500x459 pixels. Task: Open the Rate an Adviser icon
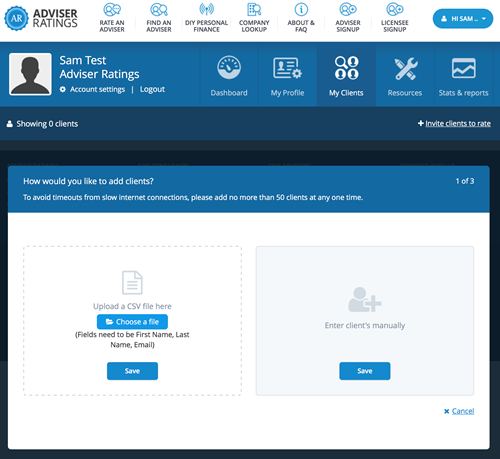tap(112, 9)
